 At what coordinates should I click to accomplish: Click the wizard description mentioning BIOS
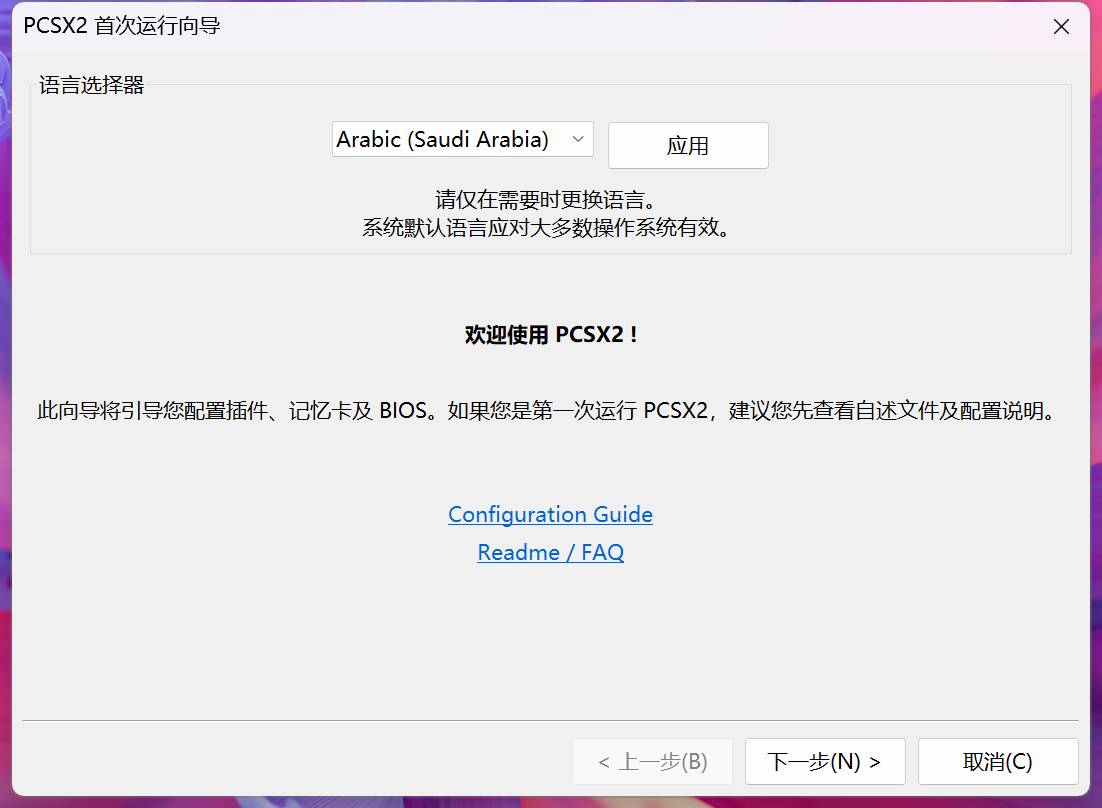[546, 410]
